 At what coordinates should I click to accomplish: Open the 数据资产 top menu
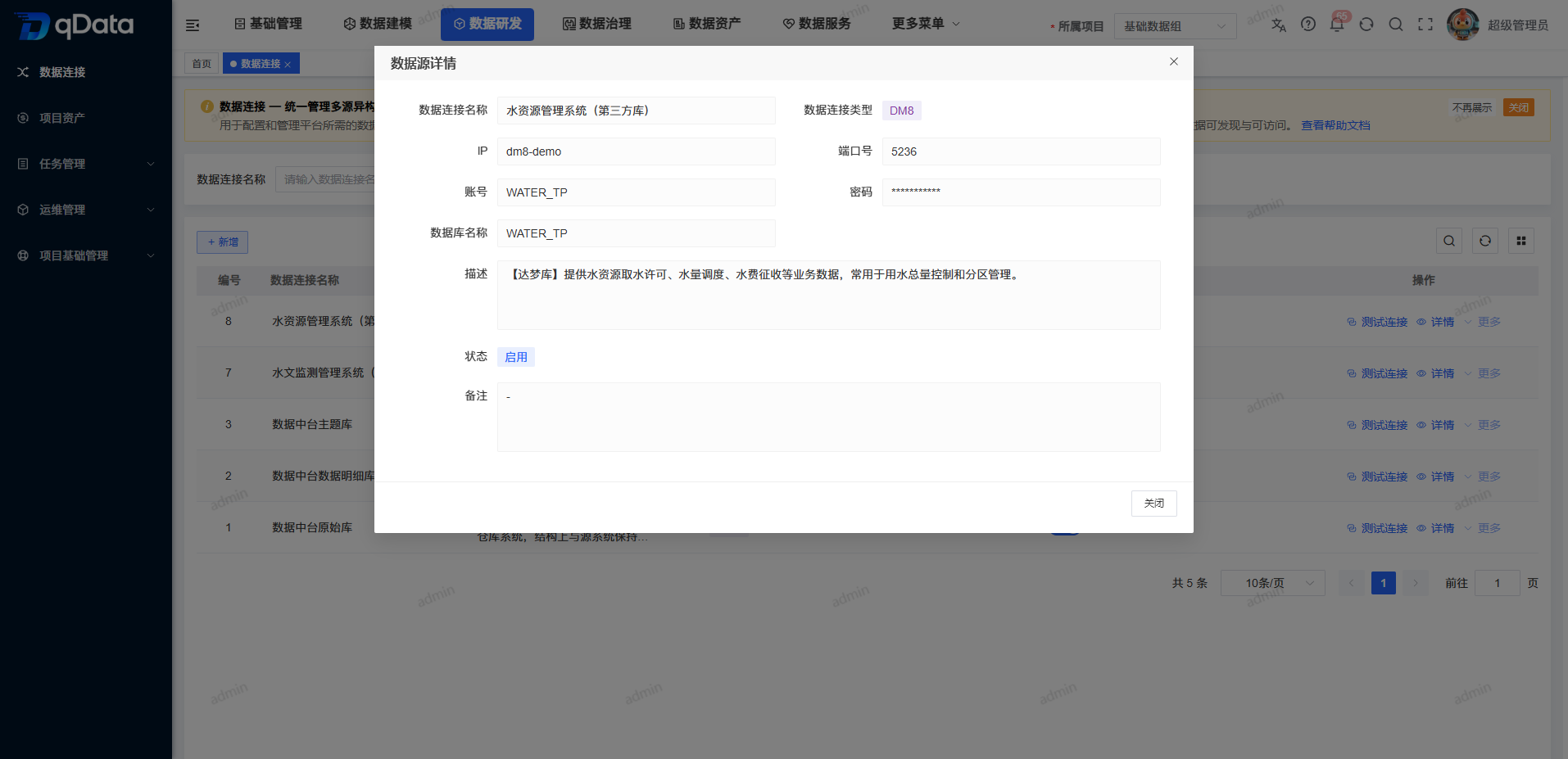(707, 24)
